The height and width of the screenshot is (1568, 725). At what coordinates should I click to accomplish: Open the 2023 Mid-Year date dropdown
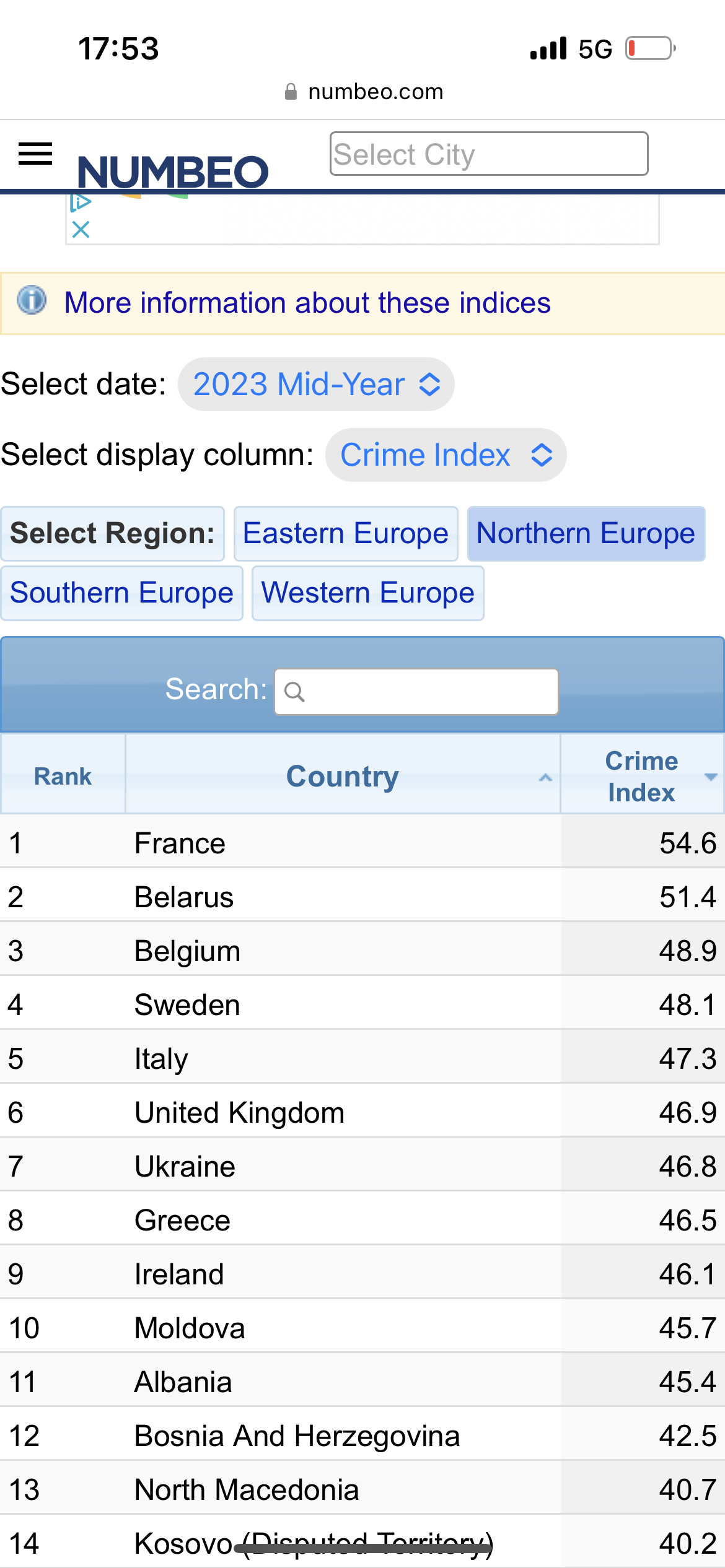click(x=316, y=384)
